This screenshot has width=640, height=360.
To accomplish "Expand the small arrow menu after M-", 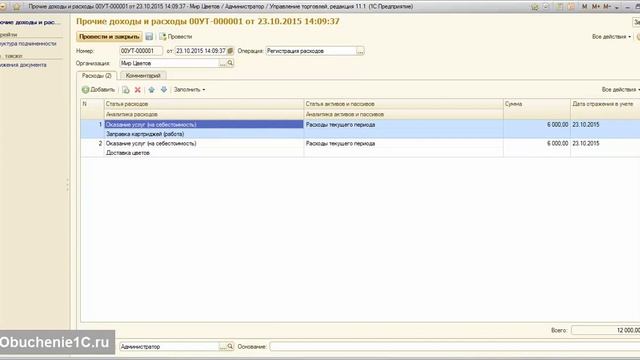I will [x=617, y=7].
